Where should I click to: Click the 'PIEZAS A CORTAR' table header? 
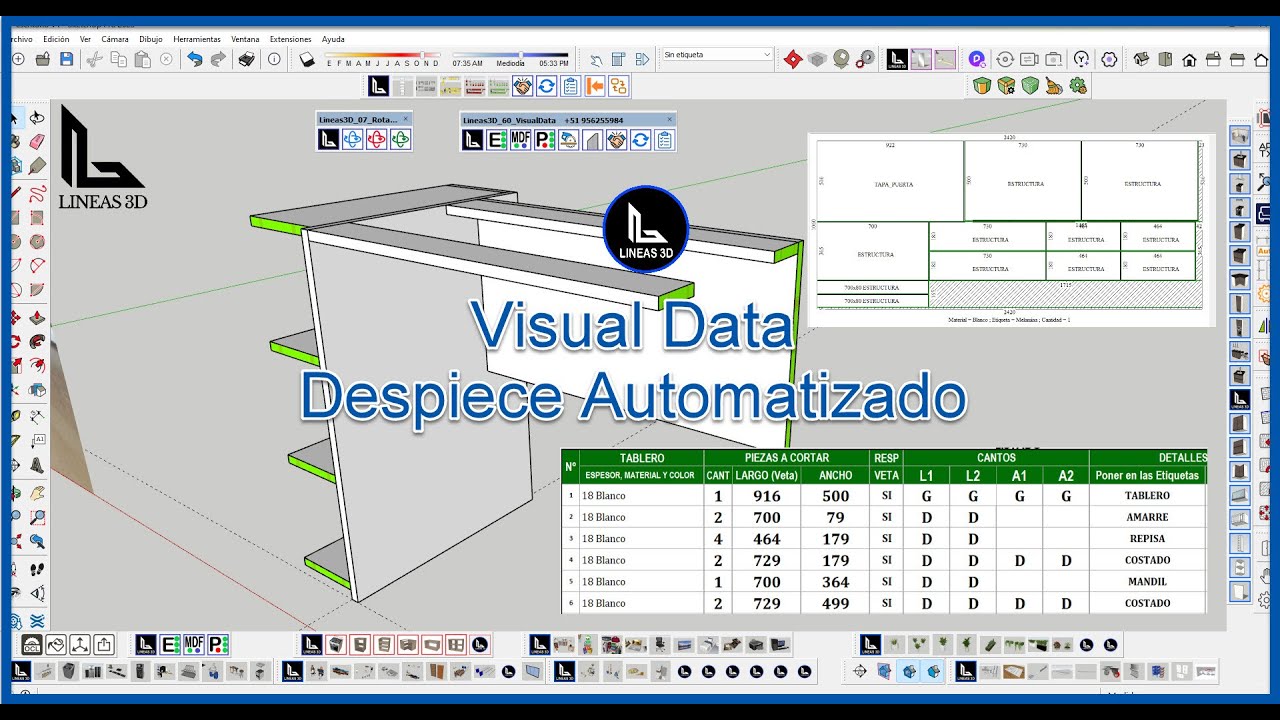pyautogui.click(x=787, y=458)
